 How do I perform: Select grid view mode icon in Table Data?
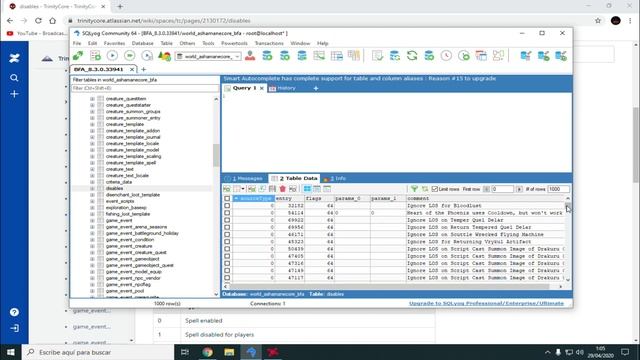click(307, 189)
